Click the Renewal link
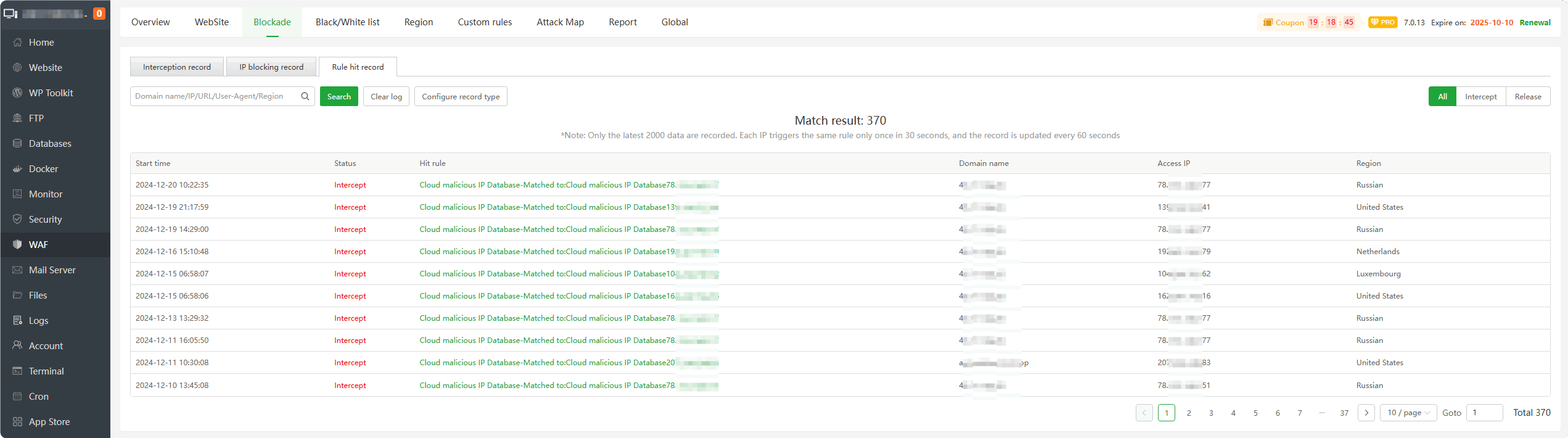This screenshot has height=438, width=1568. (1535, 22)
